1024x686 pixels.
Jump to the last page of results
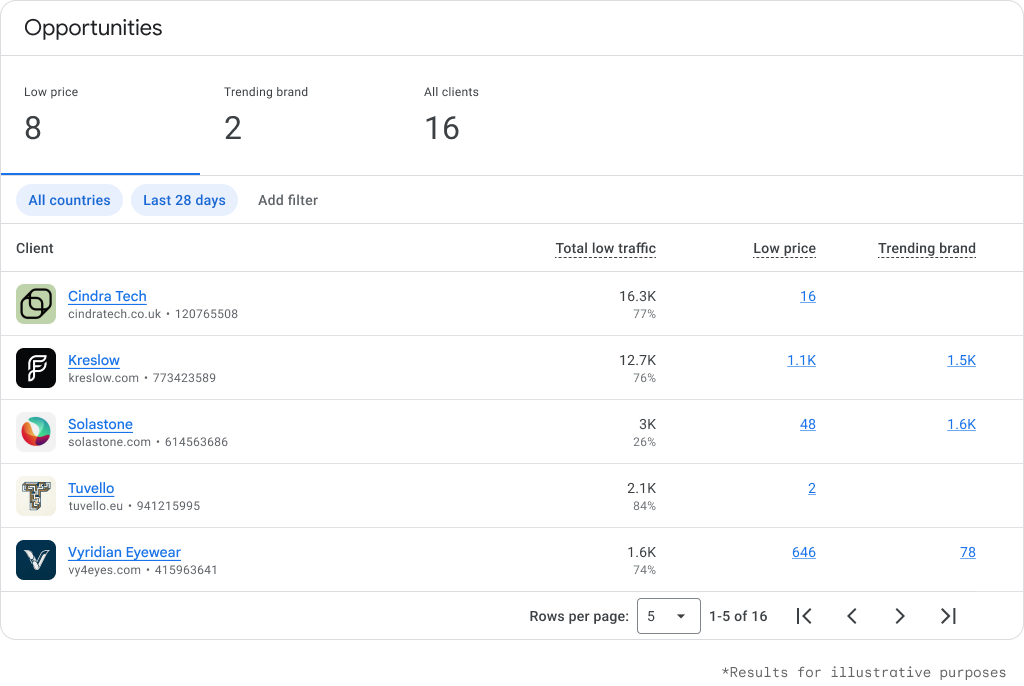pos(948,616)
